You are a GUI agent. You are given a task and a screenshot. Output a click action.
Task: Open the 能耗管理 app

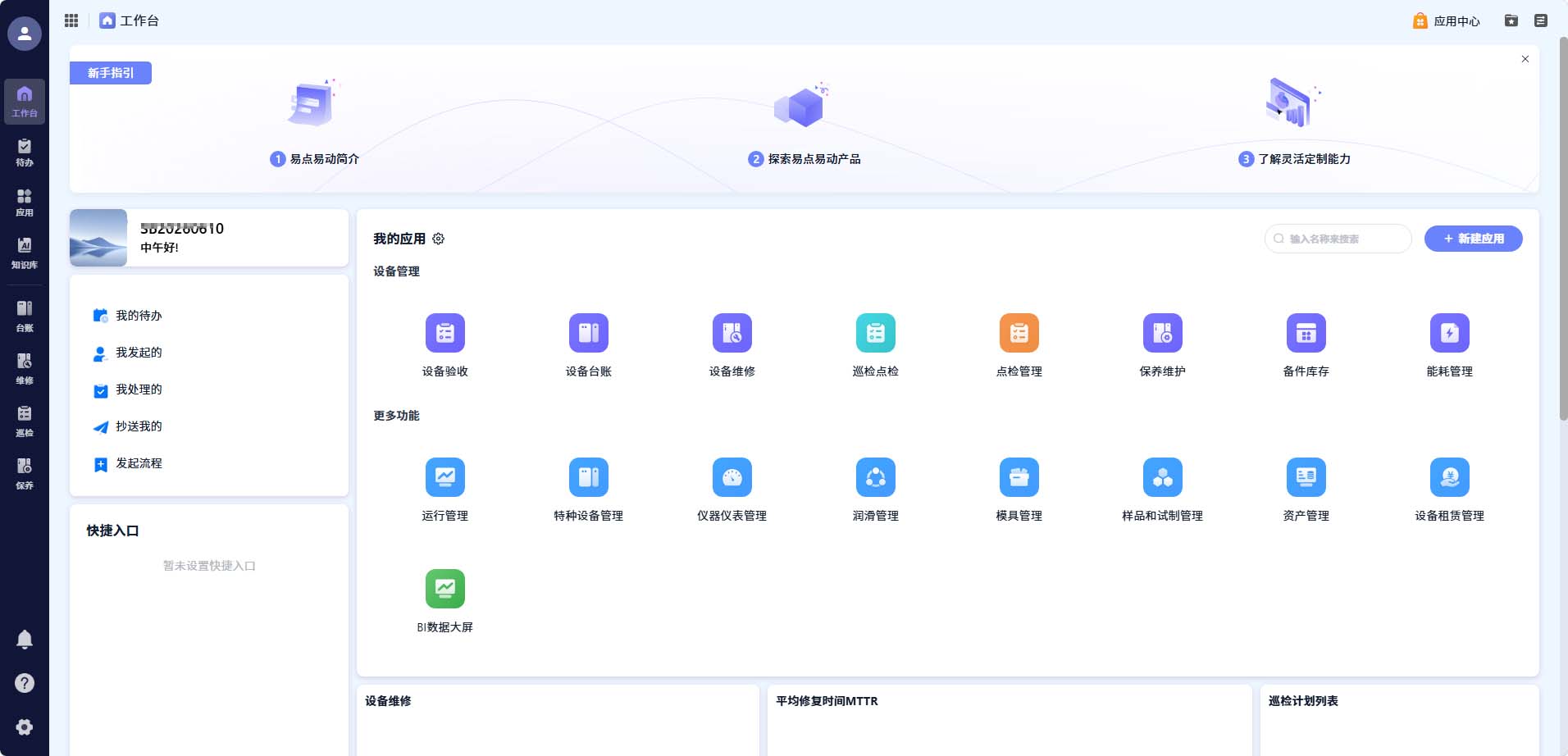click(1450, 333)
